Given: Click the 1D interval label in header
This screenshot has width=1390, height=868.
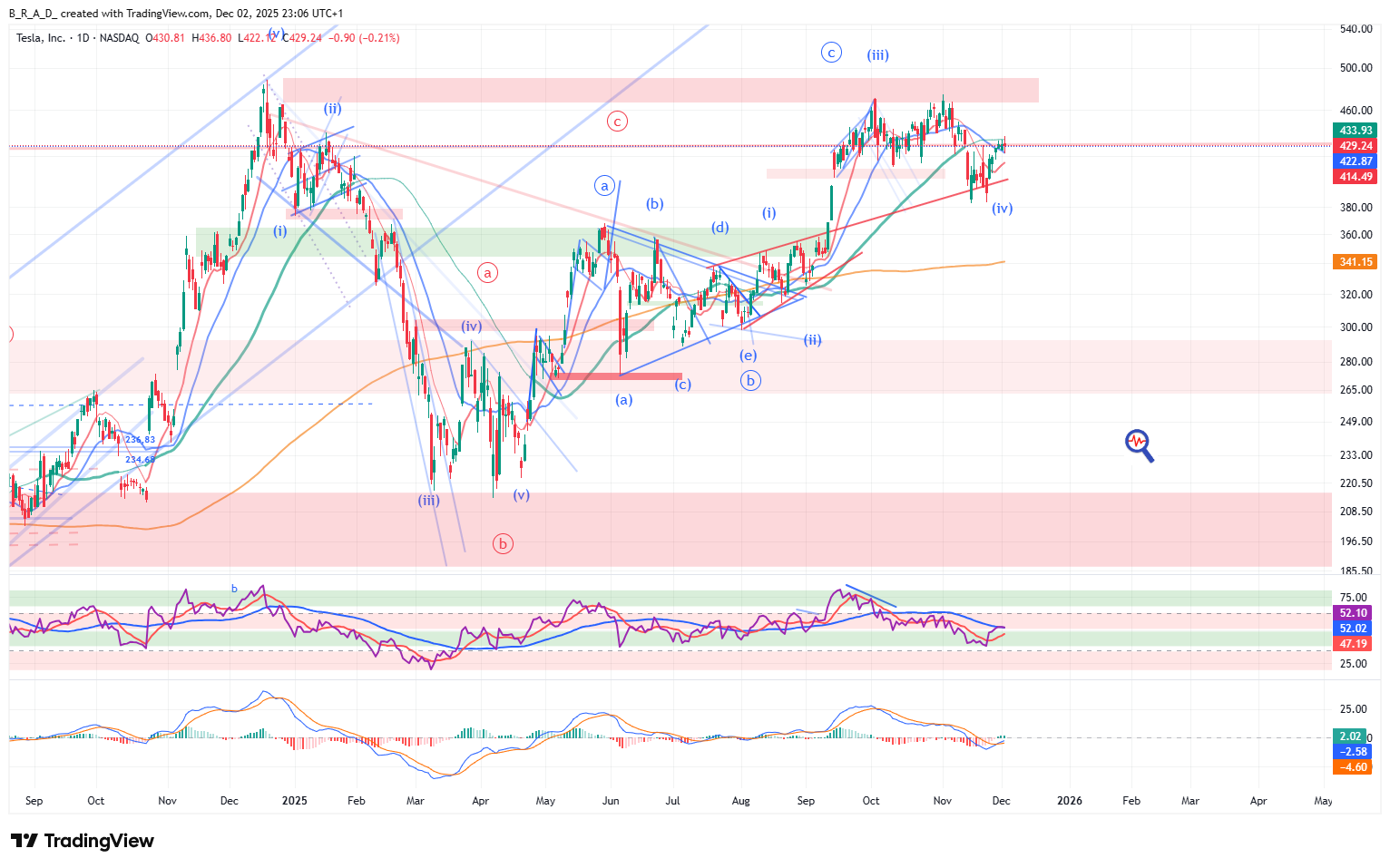Looking at the screenshot, I should (83, 38).
